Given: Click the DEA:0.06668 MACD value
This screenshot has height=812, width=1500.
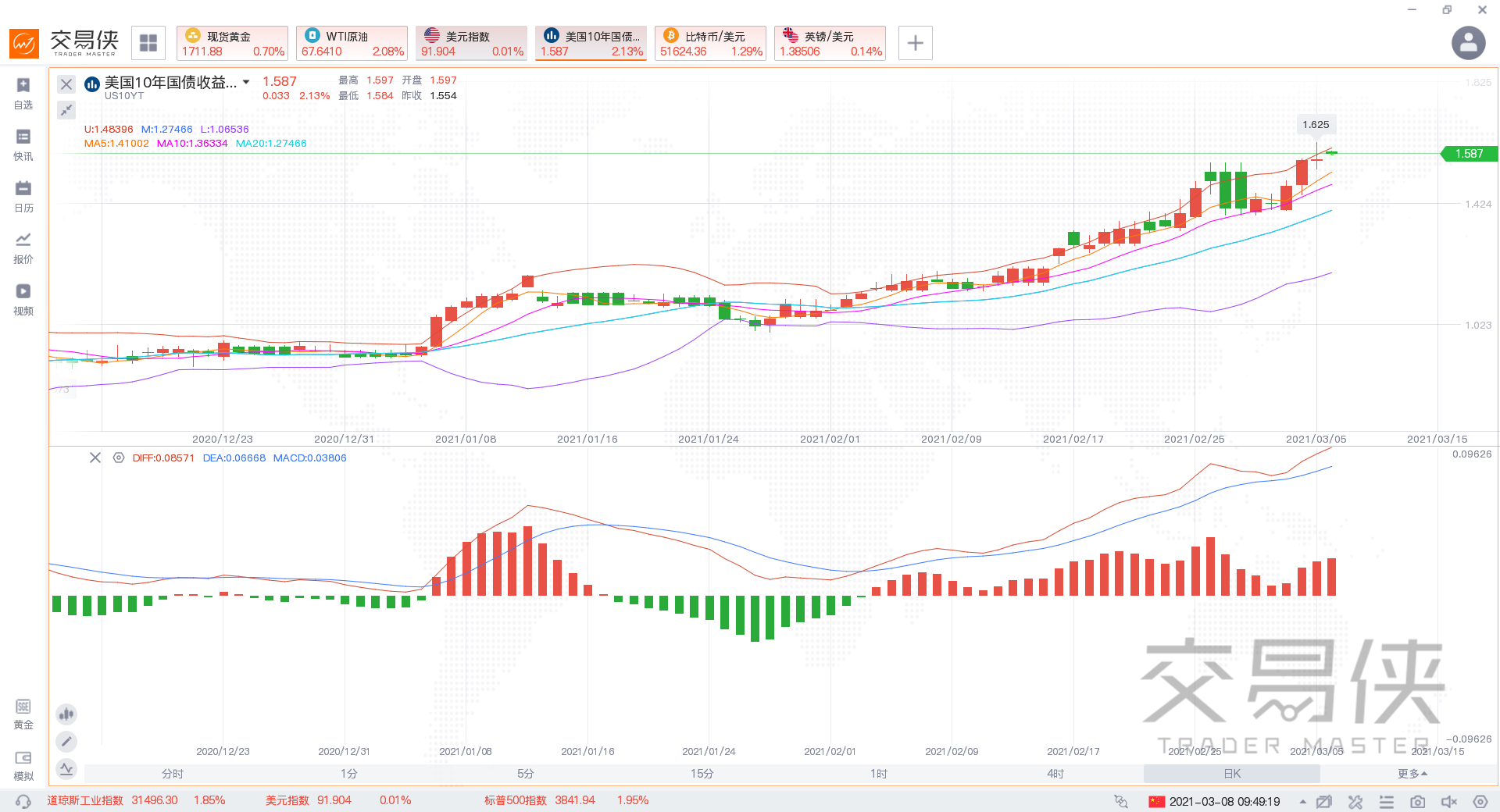Looking at the screenshot, I should pyautogui.click(x=234, y=458).
